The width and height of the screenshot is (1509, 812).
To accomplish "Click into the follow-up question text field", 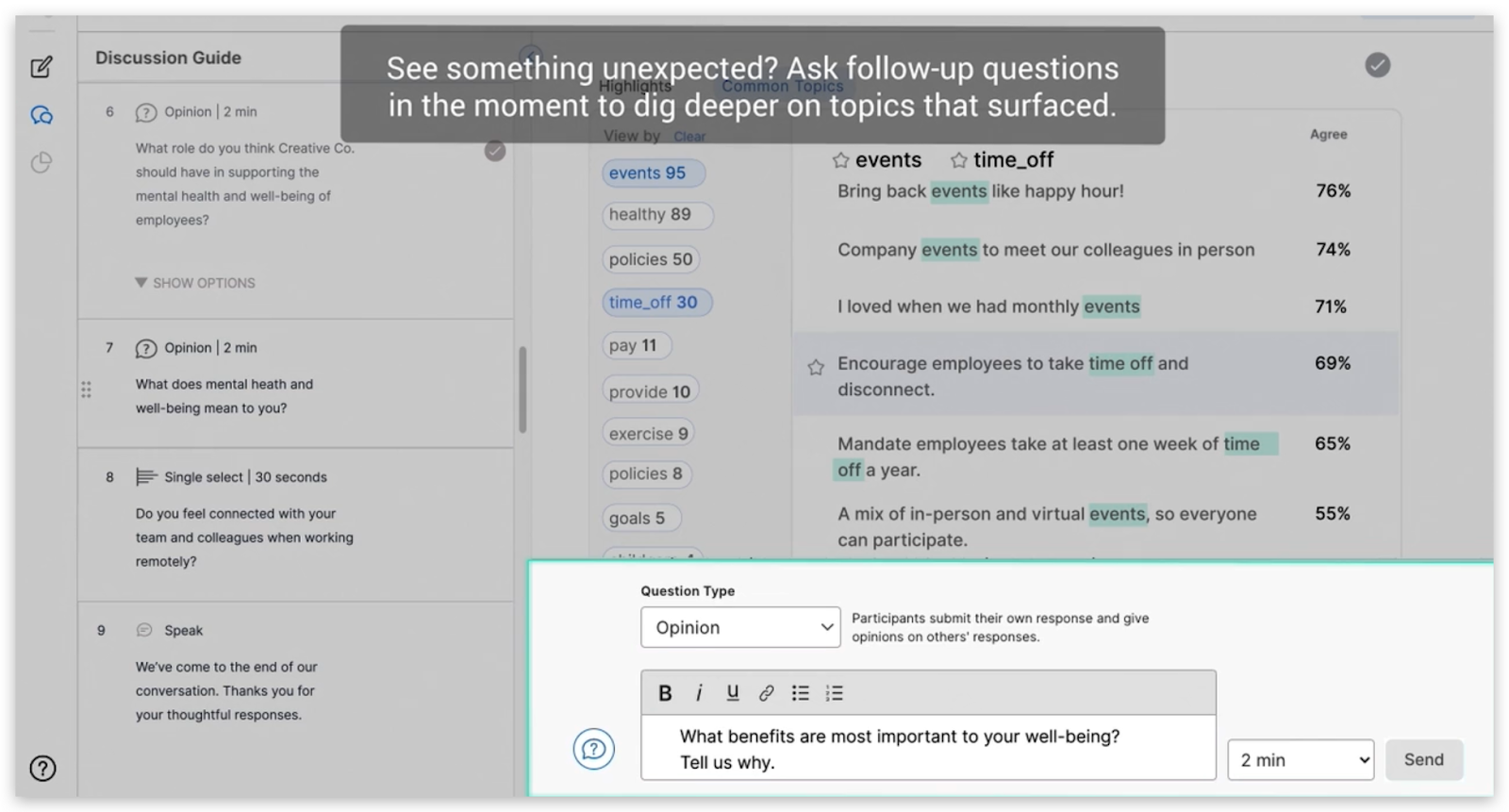I will click(x=928, y=749).
